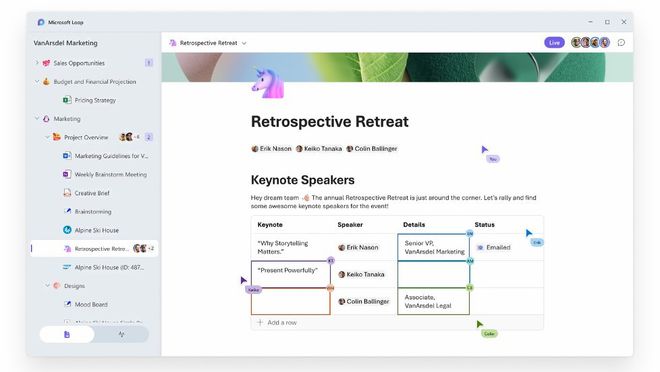Click Mood Board whiteboard icon

point(67,304)
